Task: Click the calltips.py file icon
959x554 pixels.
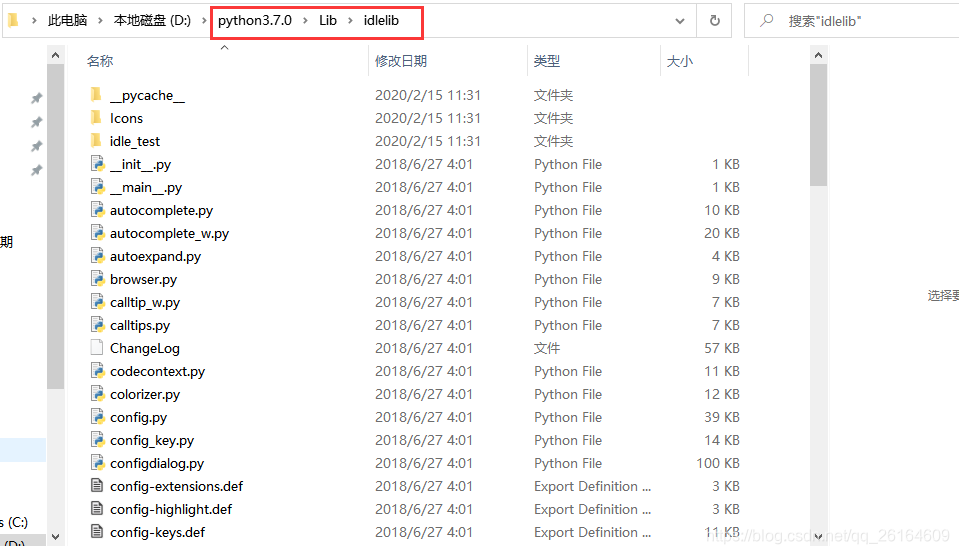Action: 97,325
